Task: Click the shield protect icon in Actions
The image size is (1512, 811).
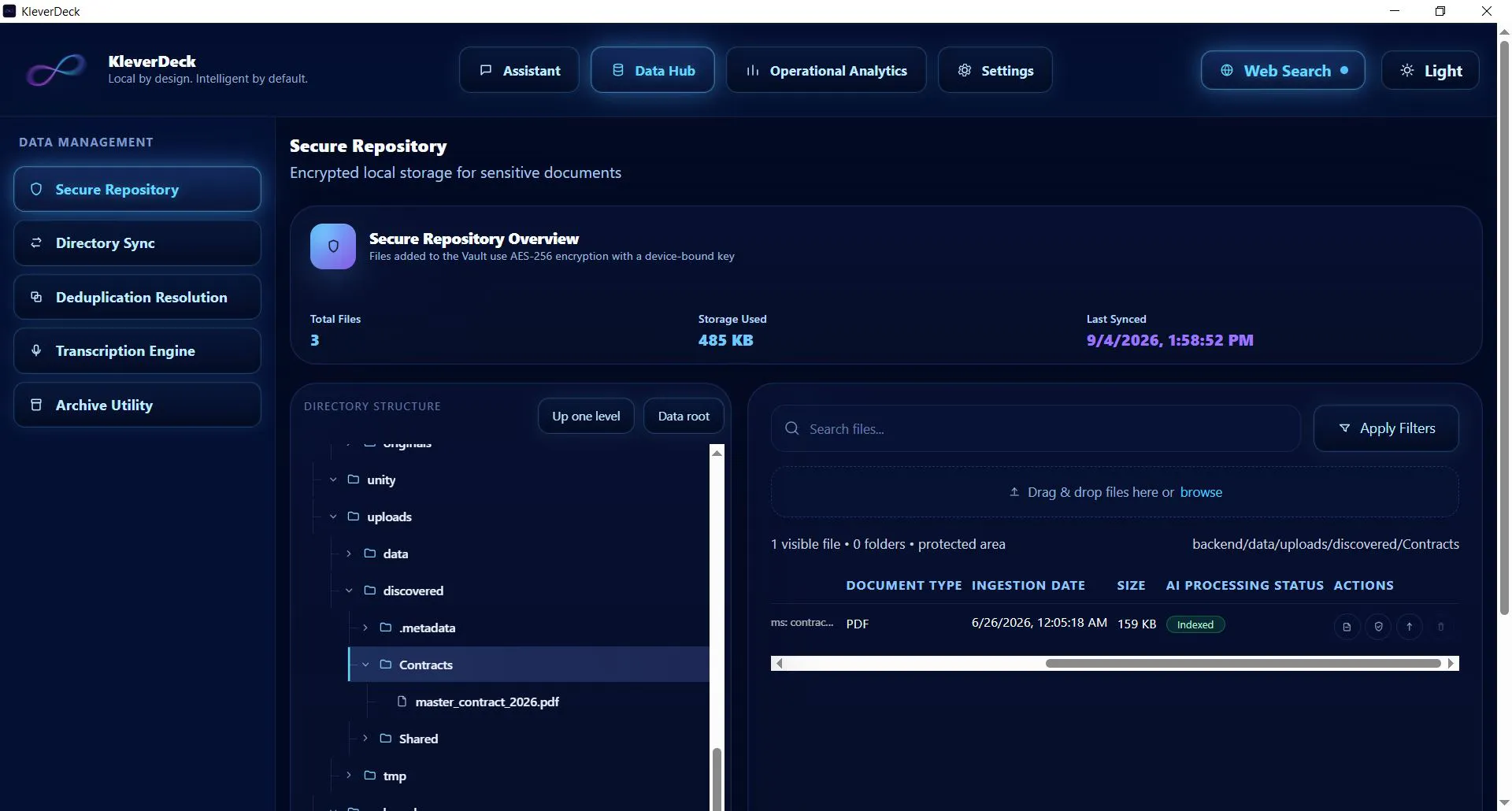Action: point(1378,627)
